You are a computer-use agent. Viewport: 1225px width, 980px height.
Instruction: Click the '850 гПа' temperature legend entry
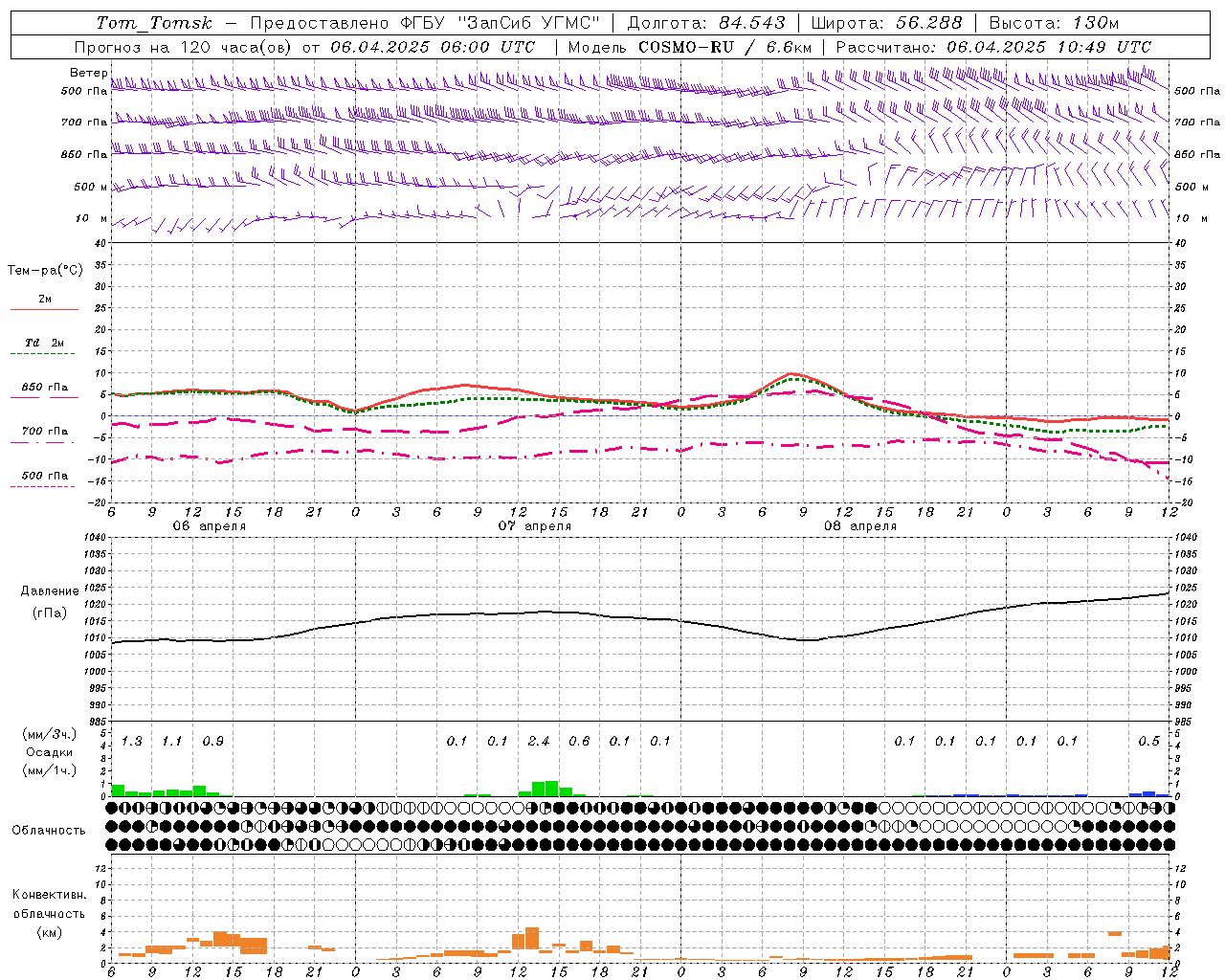tap(45, 388)
